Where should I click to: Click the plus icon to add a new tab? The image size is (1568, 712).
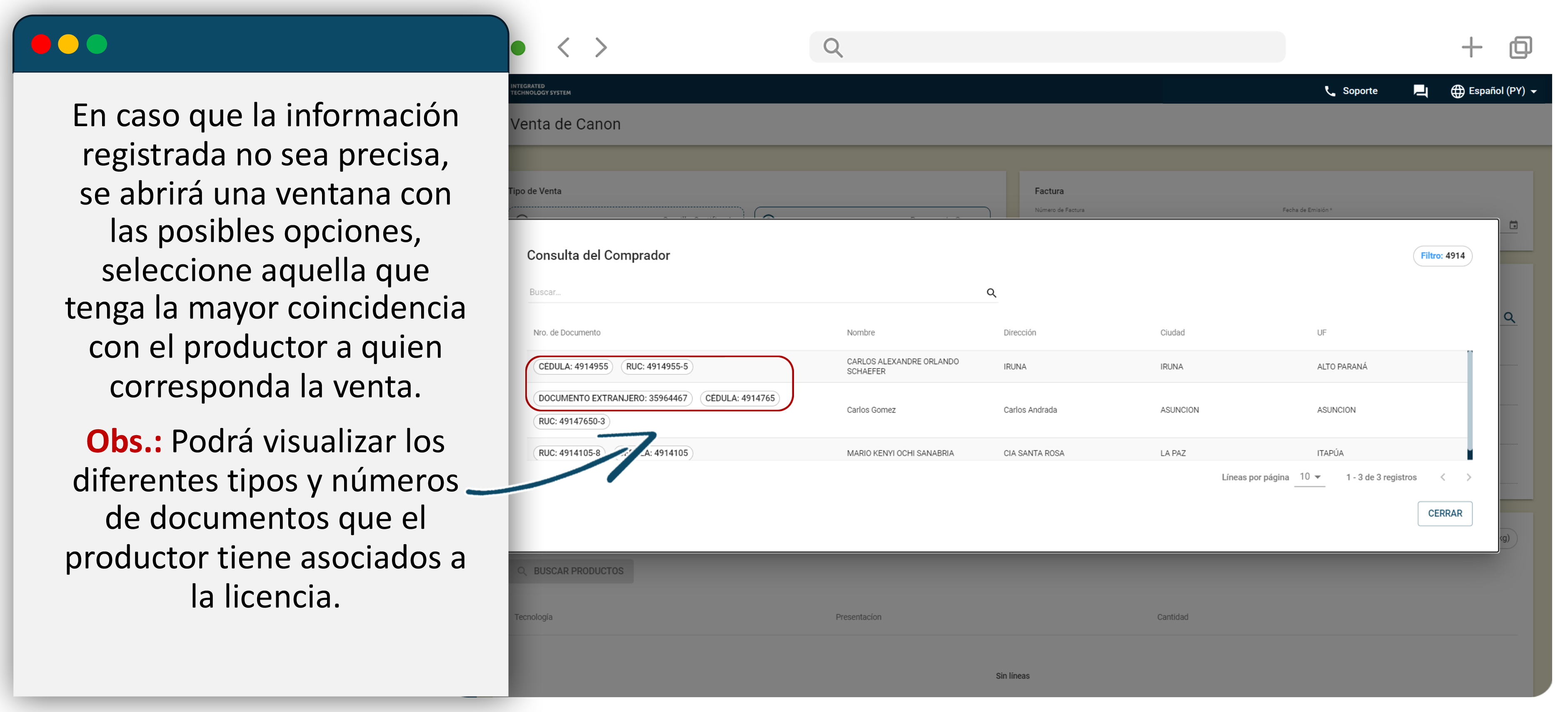tap(1471, 47)
